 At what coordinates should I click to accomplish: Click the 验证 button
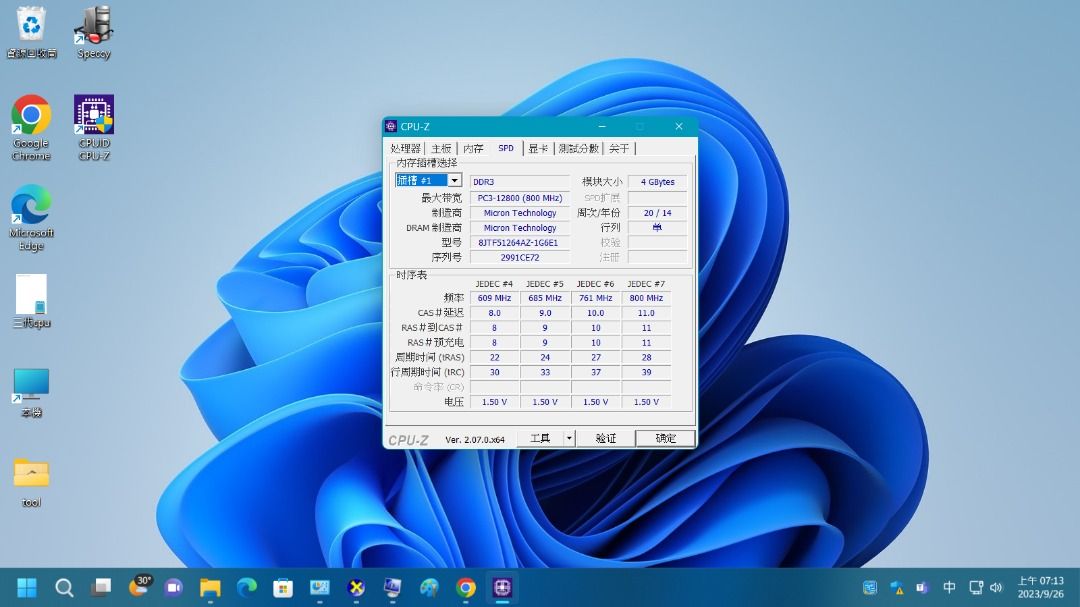(x=605, y=438)
